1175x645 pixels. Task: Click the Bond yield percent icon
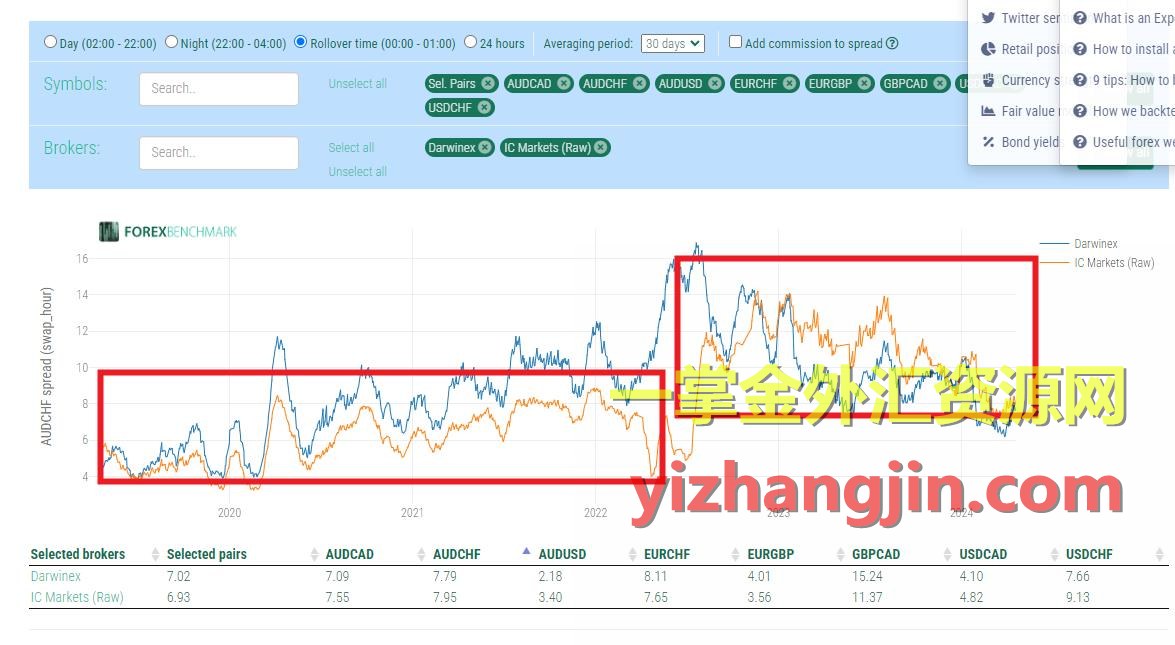coord(988,142)
